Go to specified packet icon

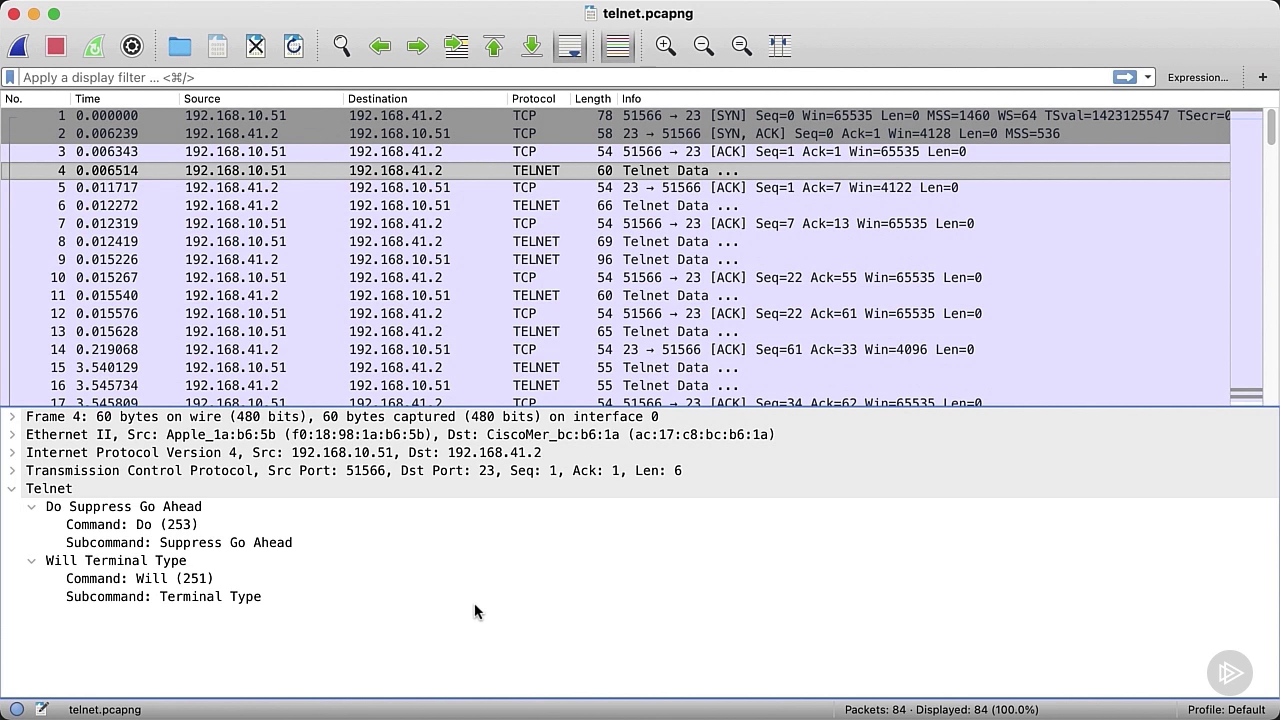456,46
